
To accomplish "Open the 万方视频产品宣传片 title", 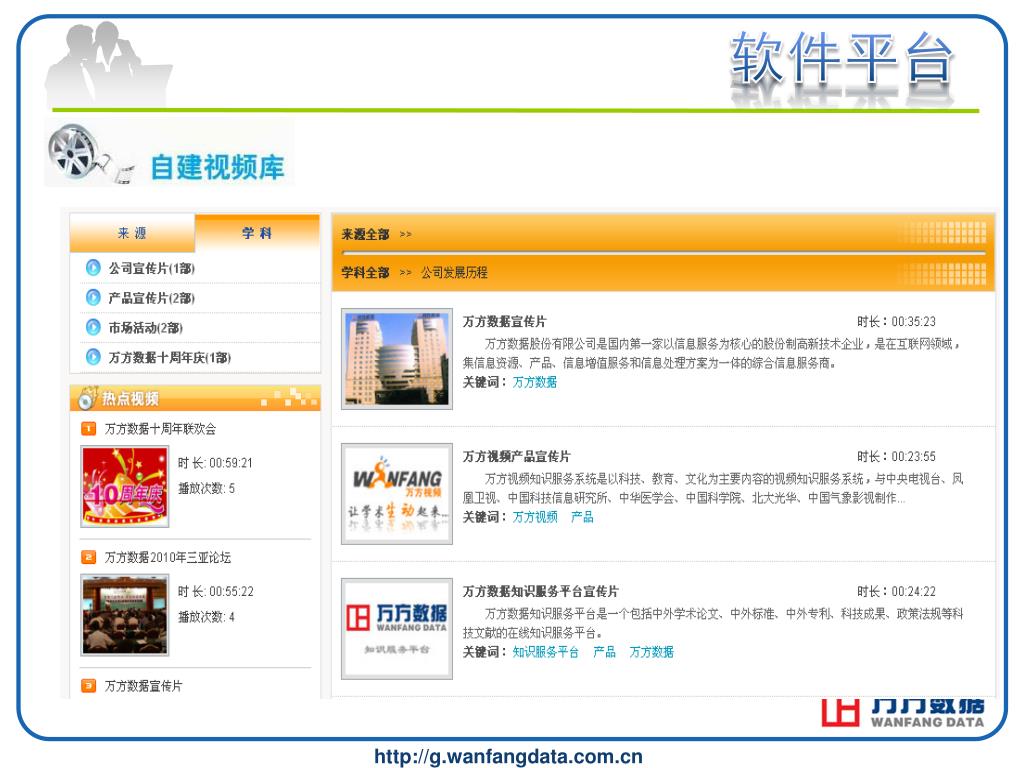I will 516,456.
